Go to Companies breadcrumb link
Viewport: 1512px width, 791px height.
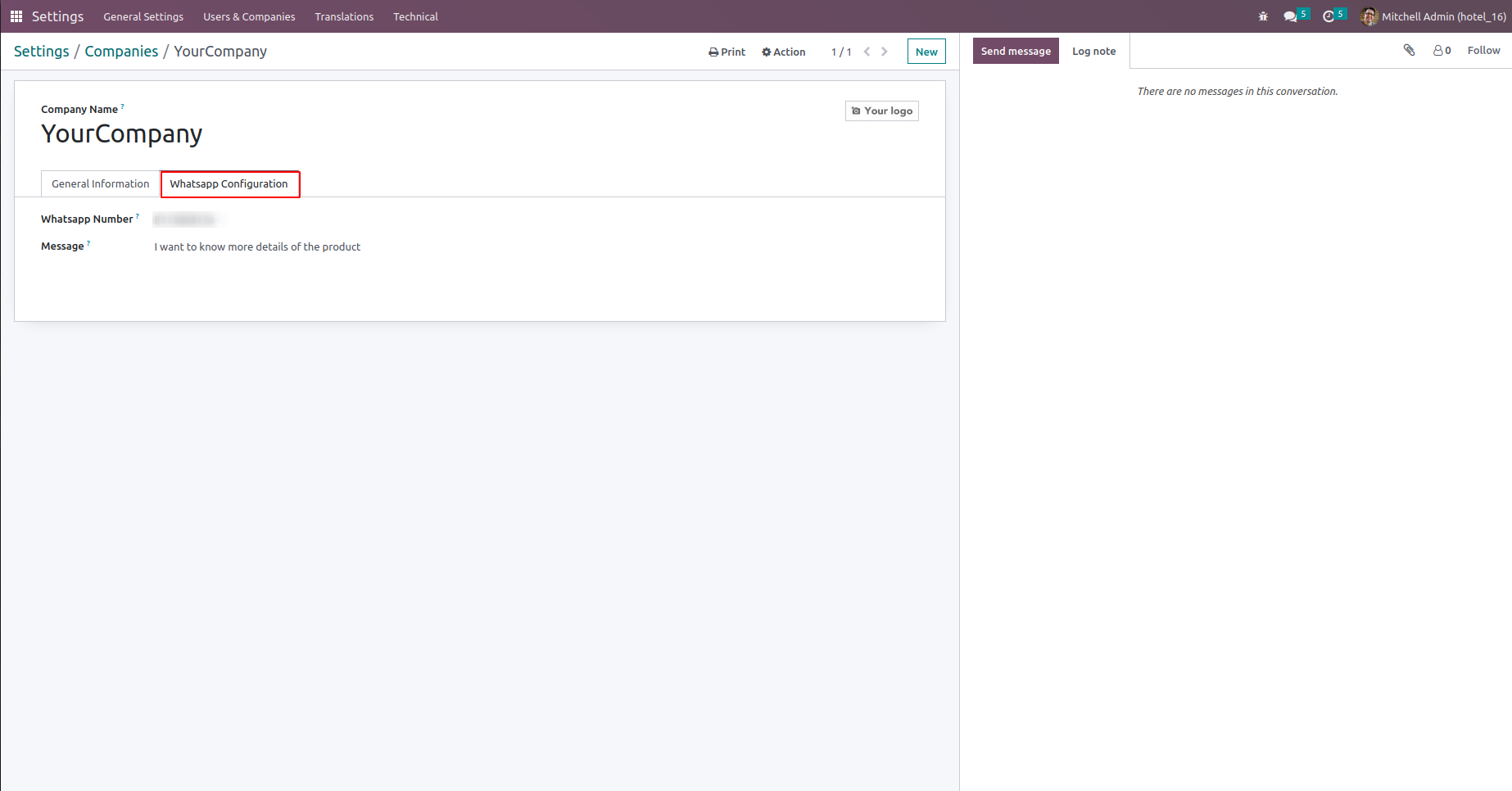tap(121, 51)
